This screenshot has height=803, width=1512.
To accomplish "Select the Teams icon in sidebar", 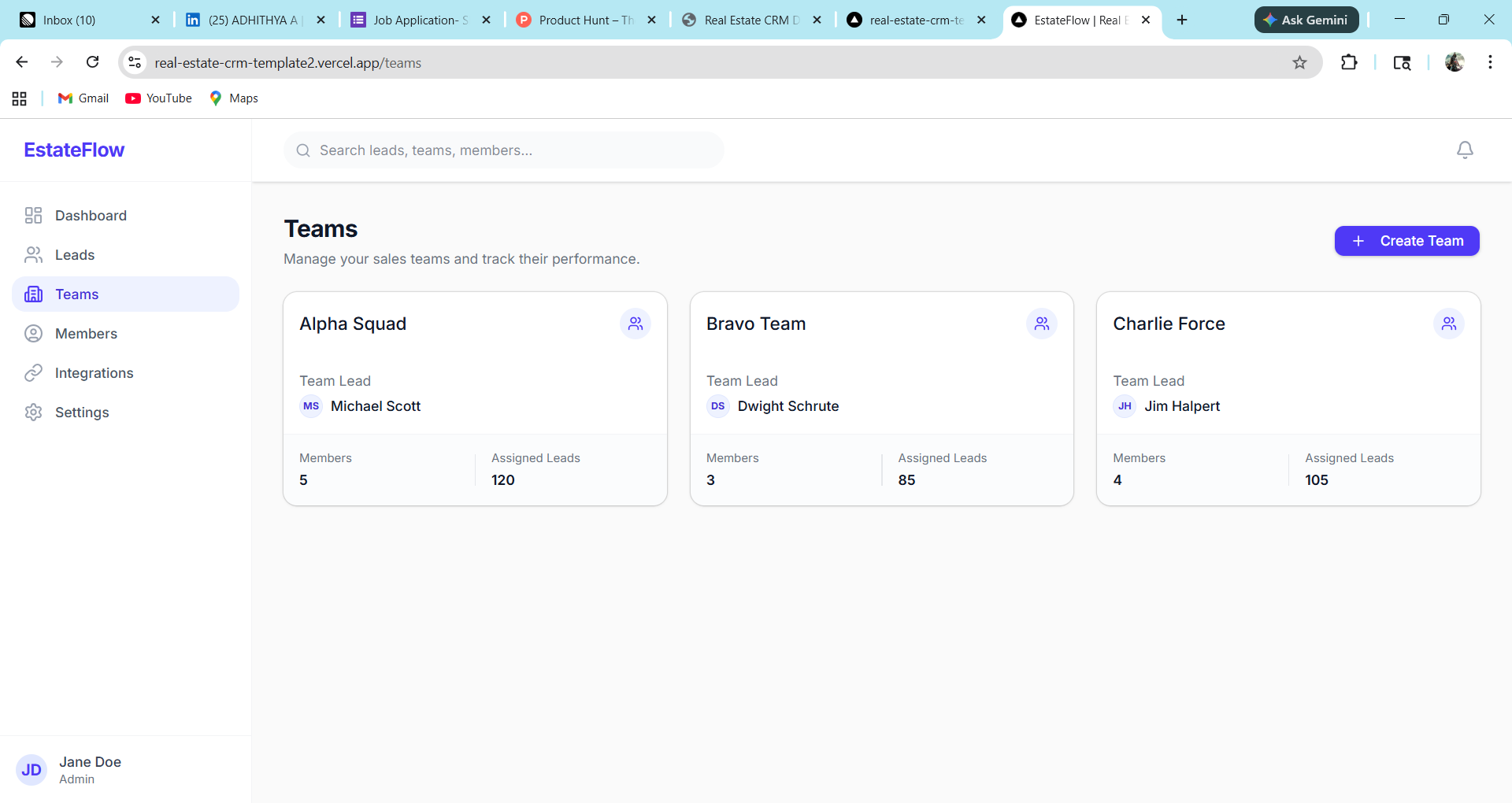I will tap(33, 294).
